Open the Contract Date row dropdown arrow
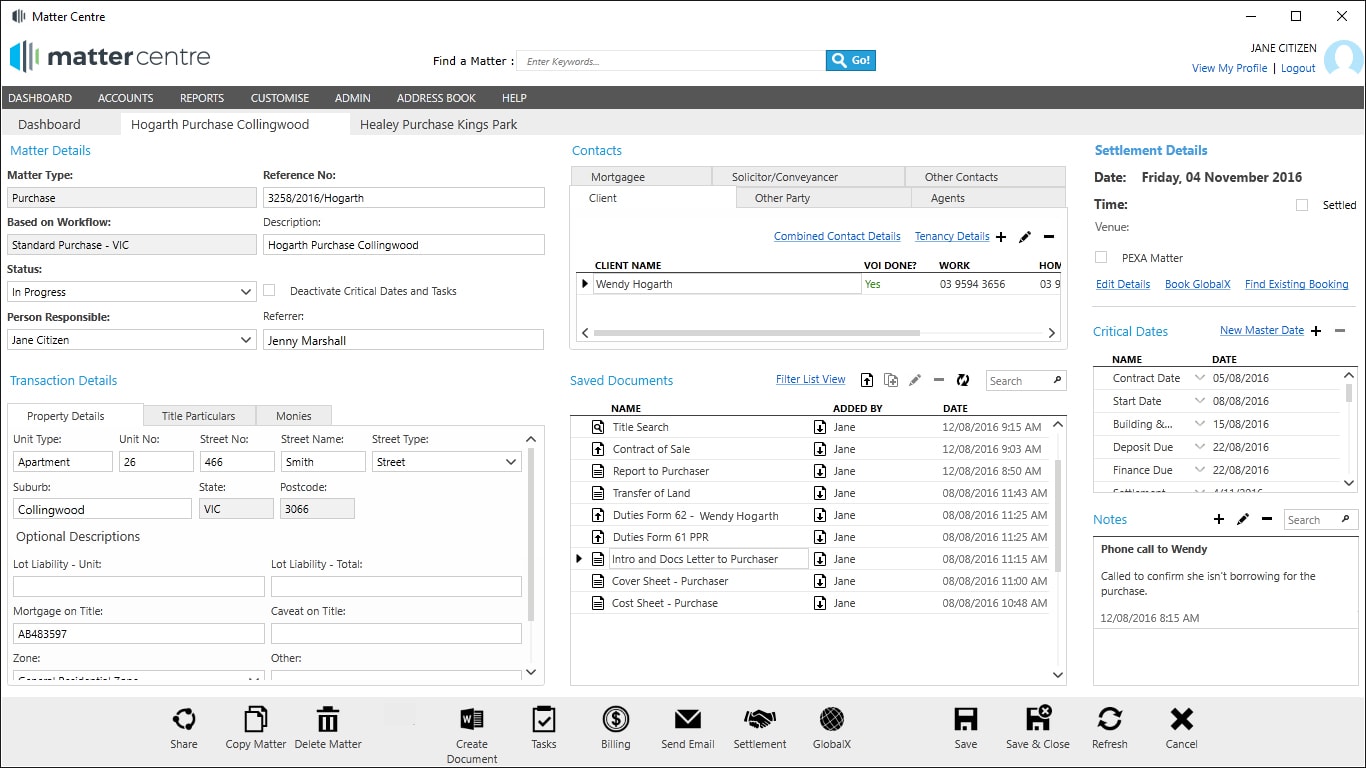 (1200, 378)
